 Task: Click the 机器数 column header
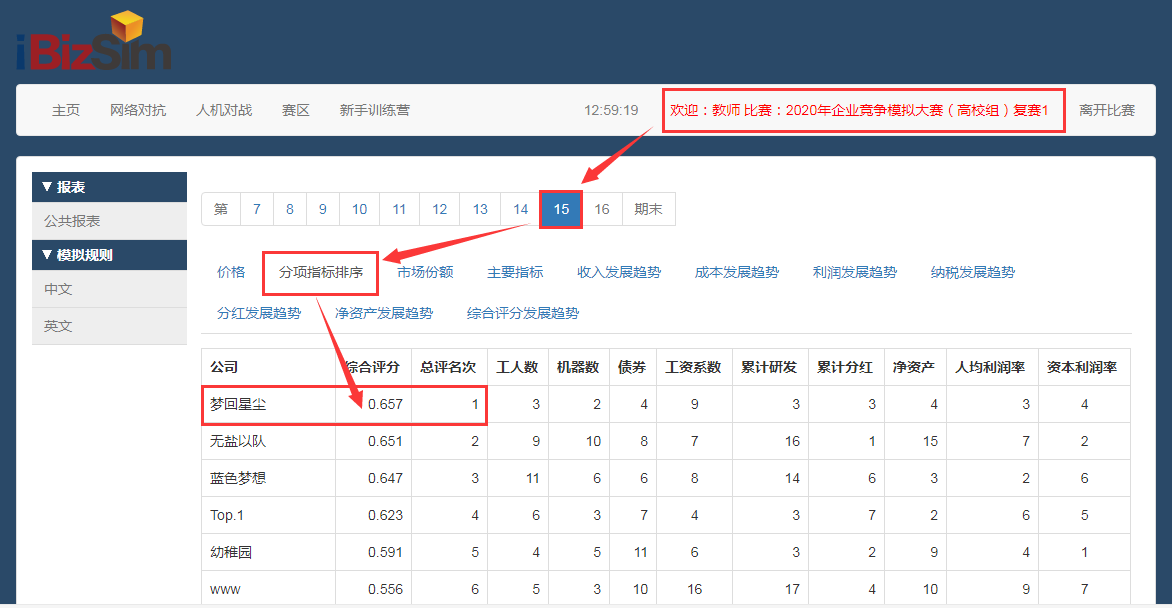click(x=578, y=367)
